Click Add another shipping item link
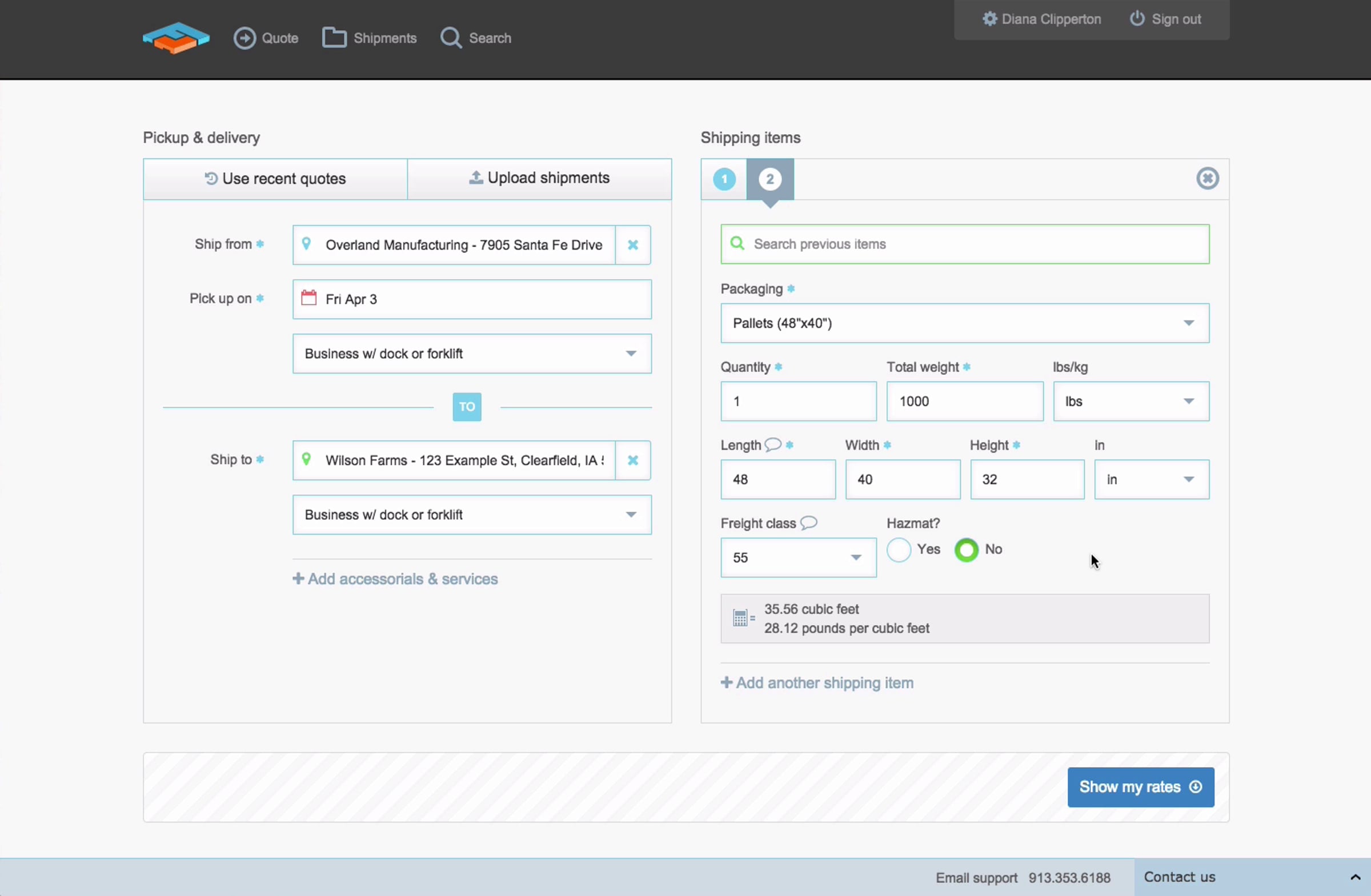 [817, 683]
